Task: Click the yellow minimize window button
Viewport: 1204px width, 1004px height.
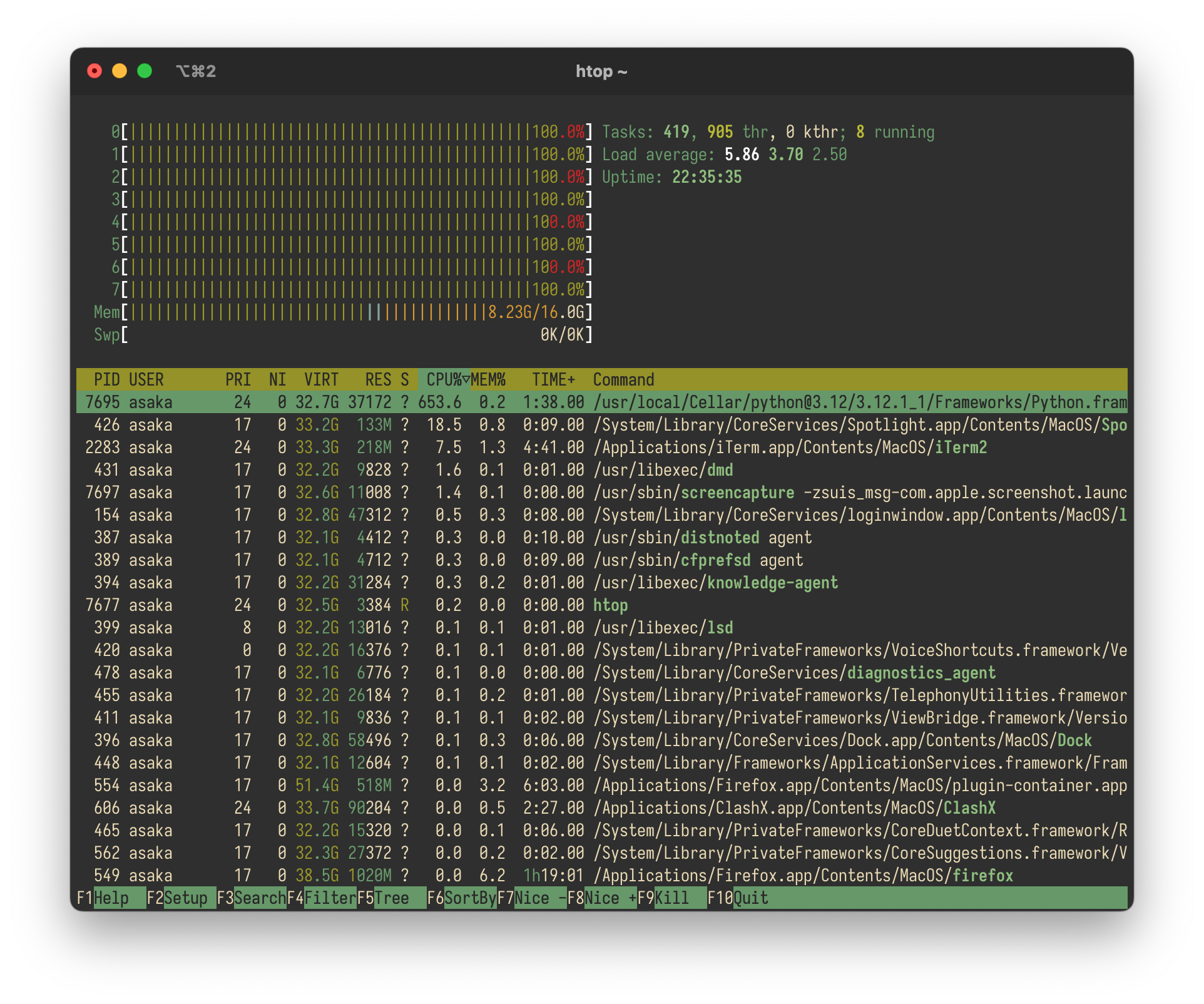Action: tap(120, 71)
